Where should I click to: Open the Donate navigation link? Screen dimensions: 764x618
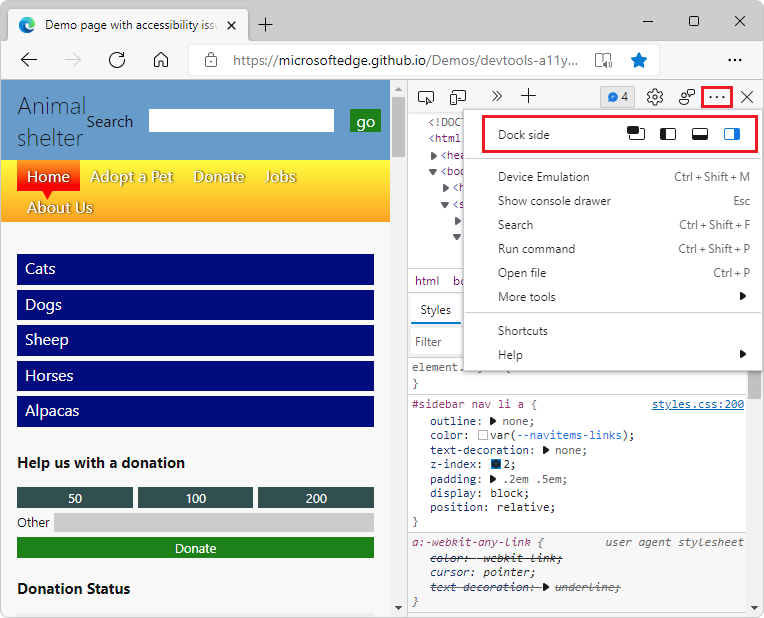click(219, 177)
